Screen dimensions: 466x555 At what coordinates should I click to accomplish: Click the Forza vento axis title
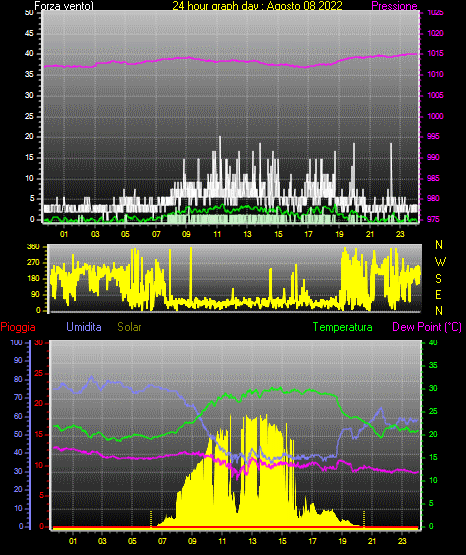[x=64, y=6]
